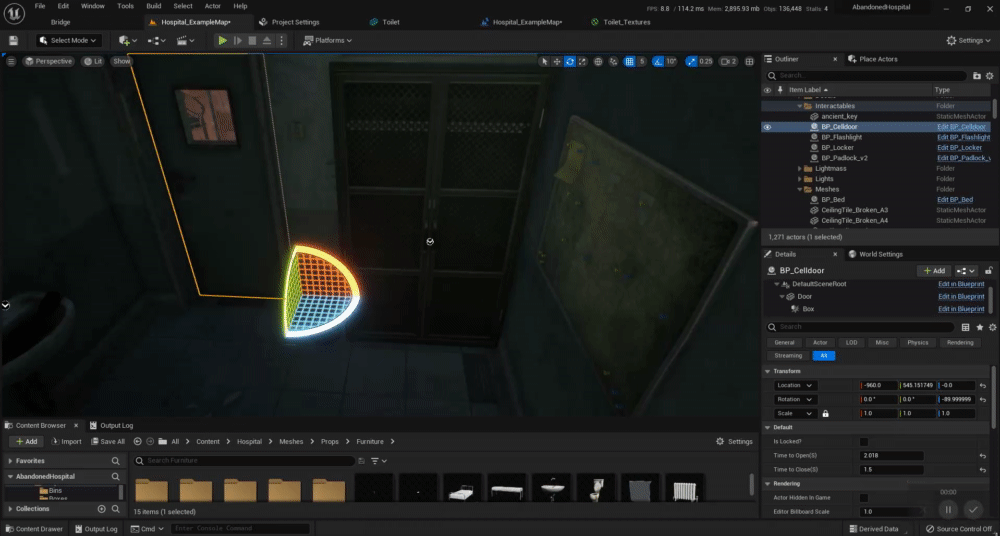Open the Select Mode dropdown
This screenshot has width=1000, height=536.
click(x=68, y=40)
